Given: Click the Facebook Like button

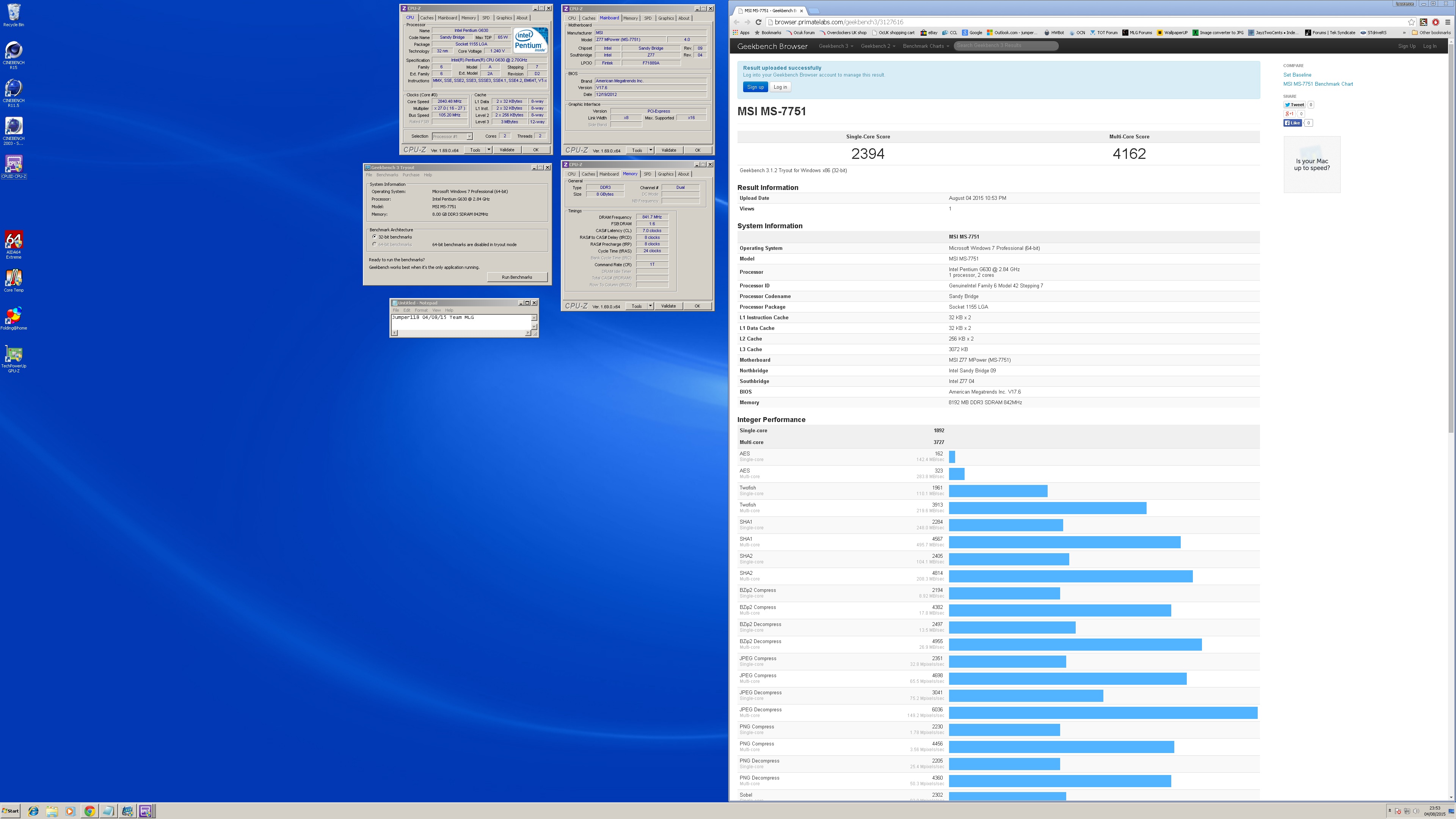Looking at the screenshot, I should point(1293,122).
